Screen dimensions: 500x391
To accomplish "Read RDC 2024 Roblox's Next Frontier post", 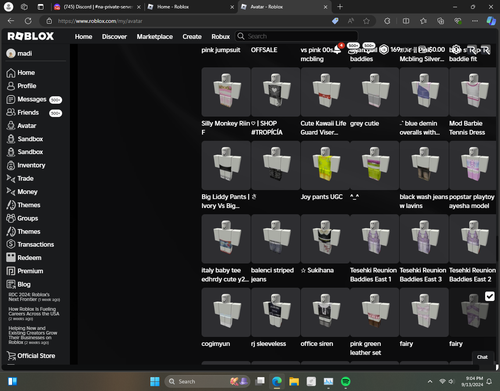I will pyautogui.click(x=34, y=297).
